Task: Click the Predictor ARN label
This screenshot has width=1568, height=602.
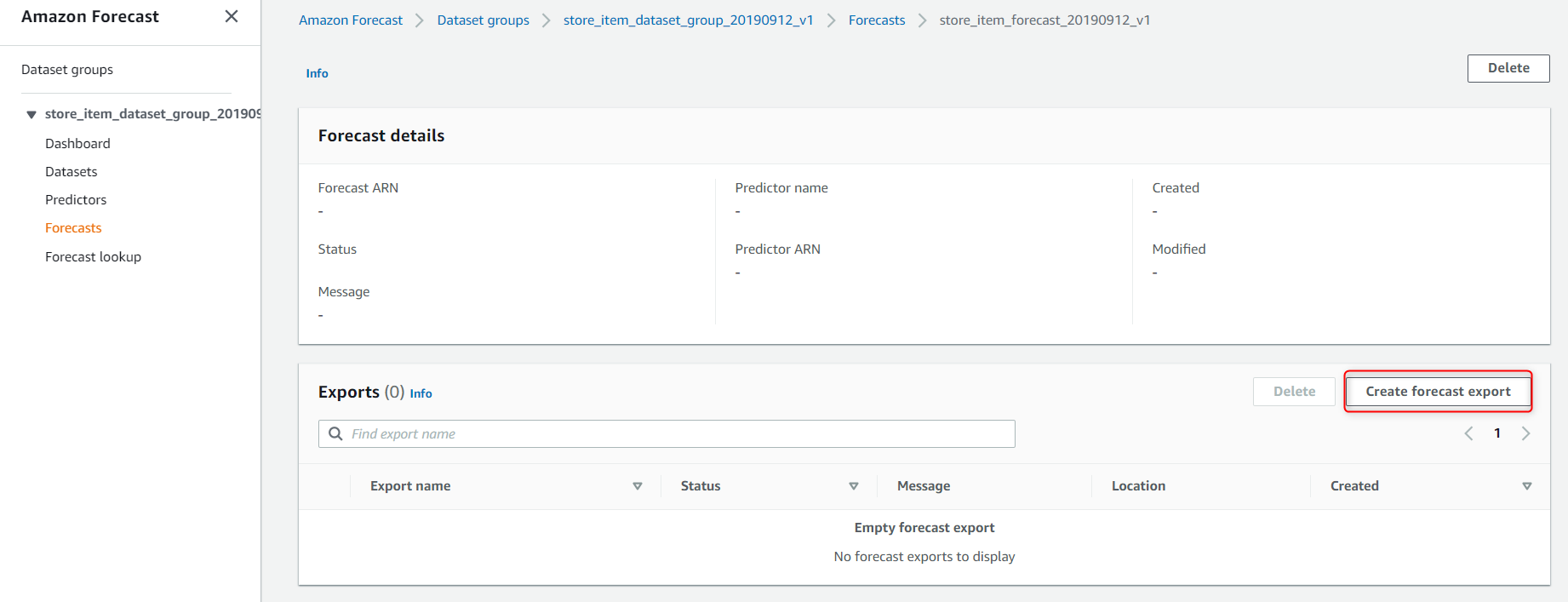Action: click(777, 249)
